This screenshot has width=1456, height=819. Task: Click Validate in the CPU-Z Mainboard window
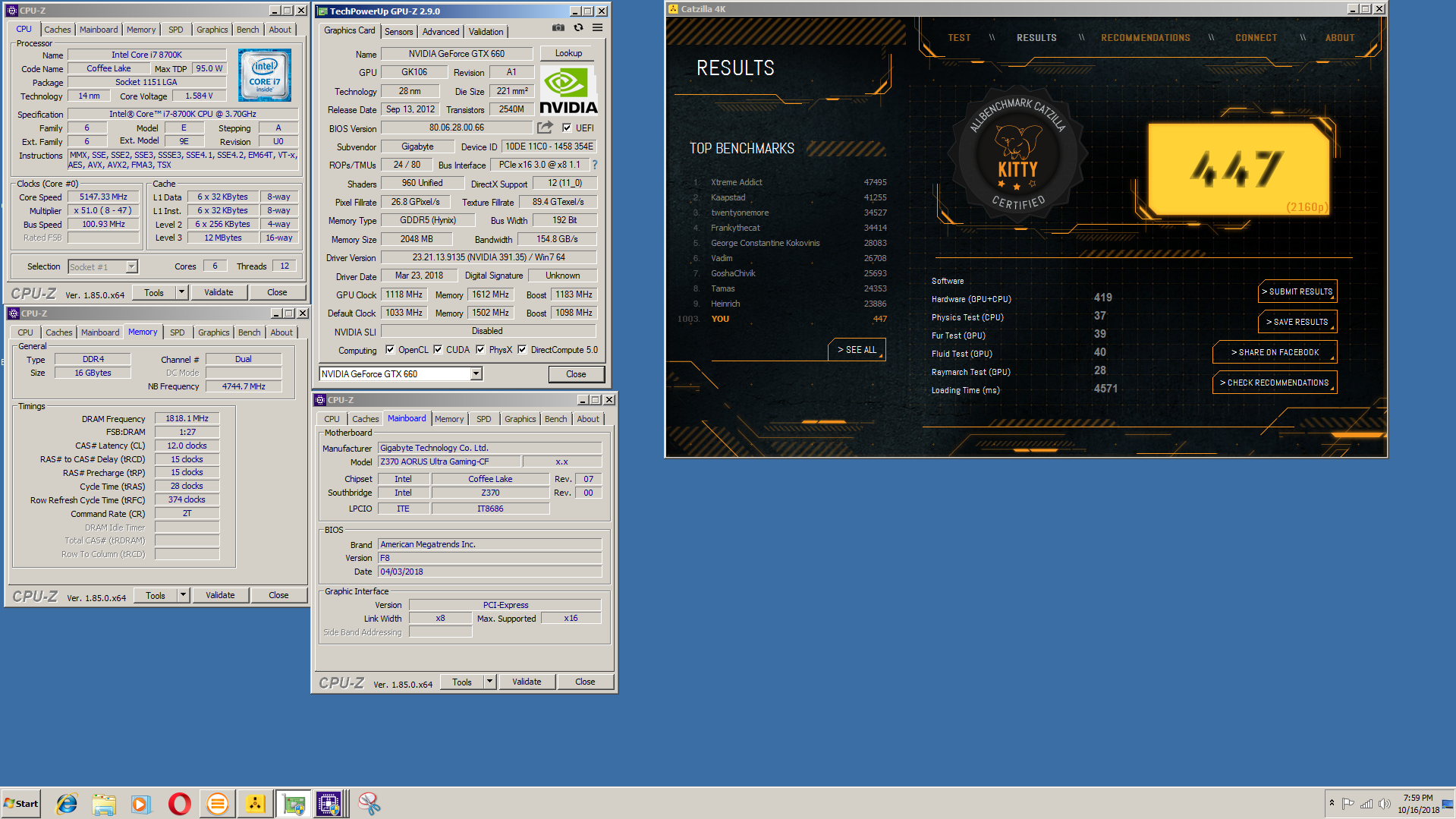(x=527, y=682)
